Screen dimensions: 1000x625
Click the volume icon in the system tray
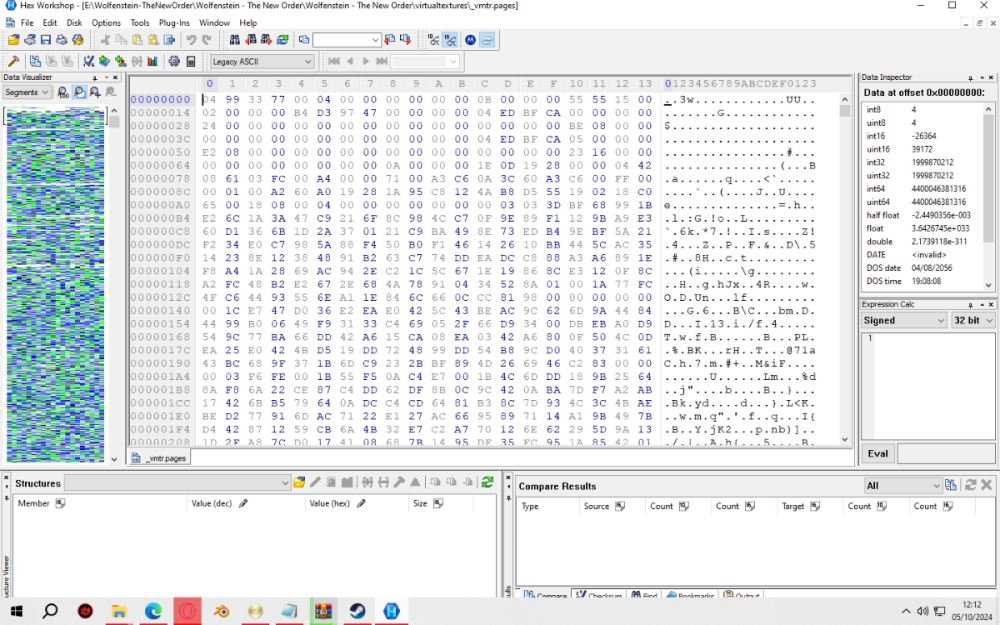pyautogui.click(x=921, y=611)
